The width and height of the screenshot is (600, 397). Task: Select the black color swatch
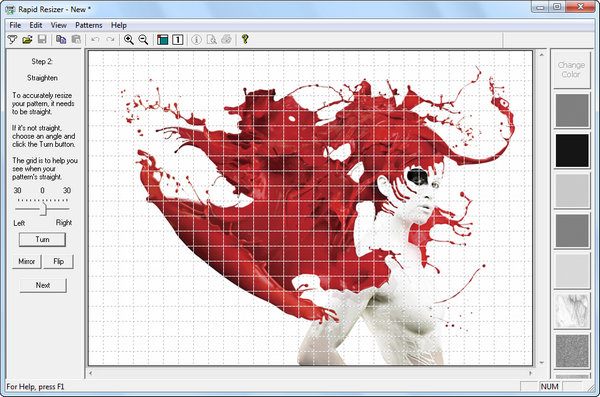(572, 150)
